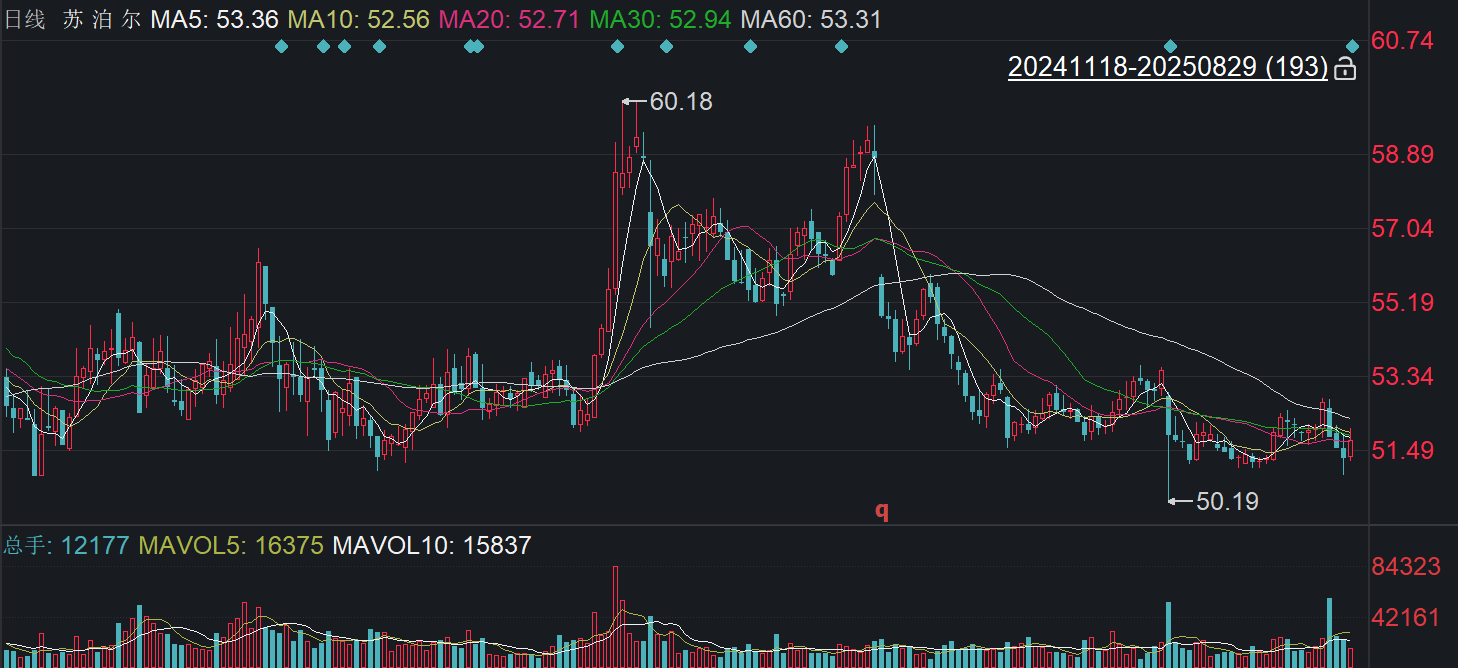The image size is (1458, 668).
Task: Select the MA30: 52.94 indicator label
Action: pos(660,19)
